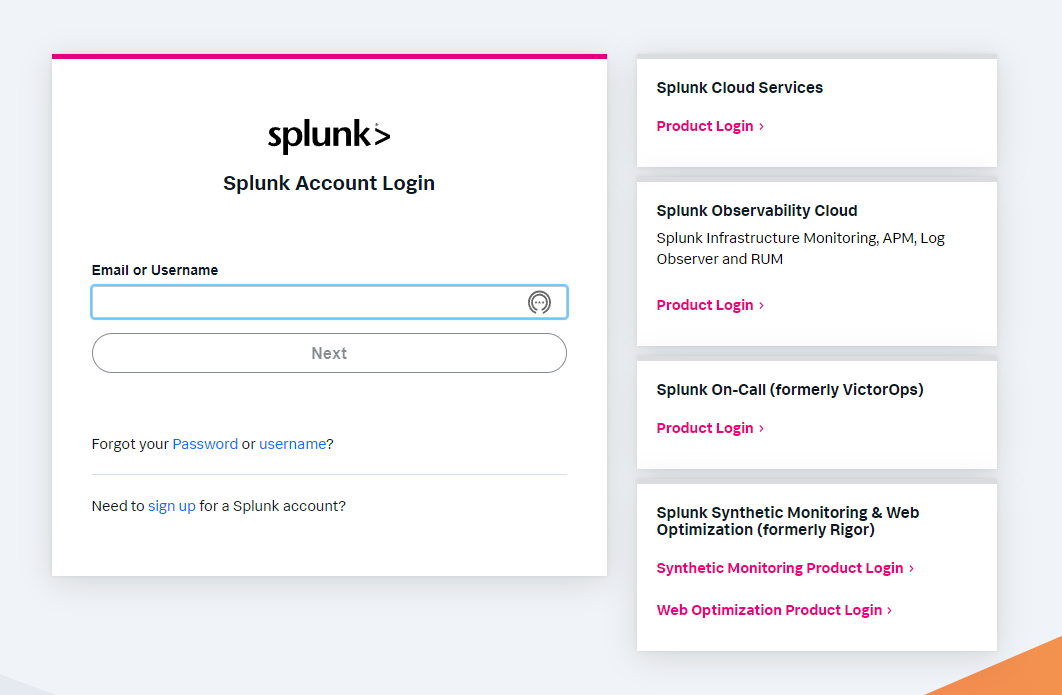Open the Web Optimization Product Login
The image size is (1062, 695).
(770, 610)
